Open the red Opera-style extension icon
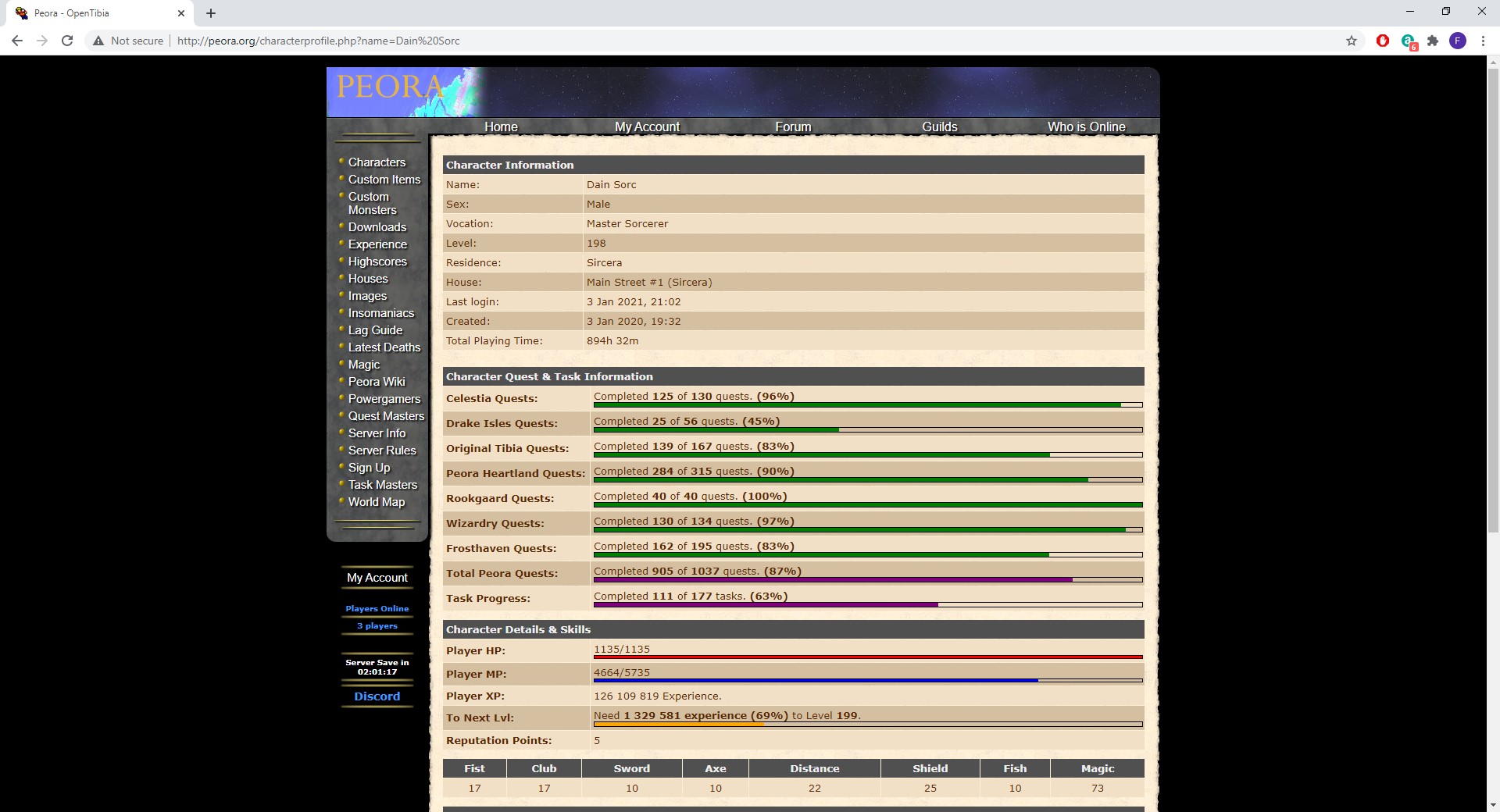Screen dimensions: 1500x812 pos(1383,41)
